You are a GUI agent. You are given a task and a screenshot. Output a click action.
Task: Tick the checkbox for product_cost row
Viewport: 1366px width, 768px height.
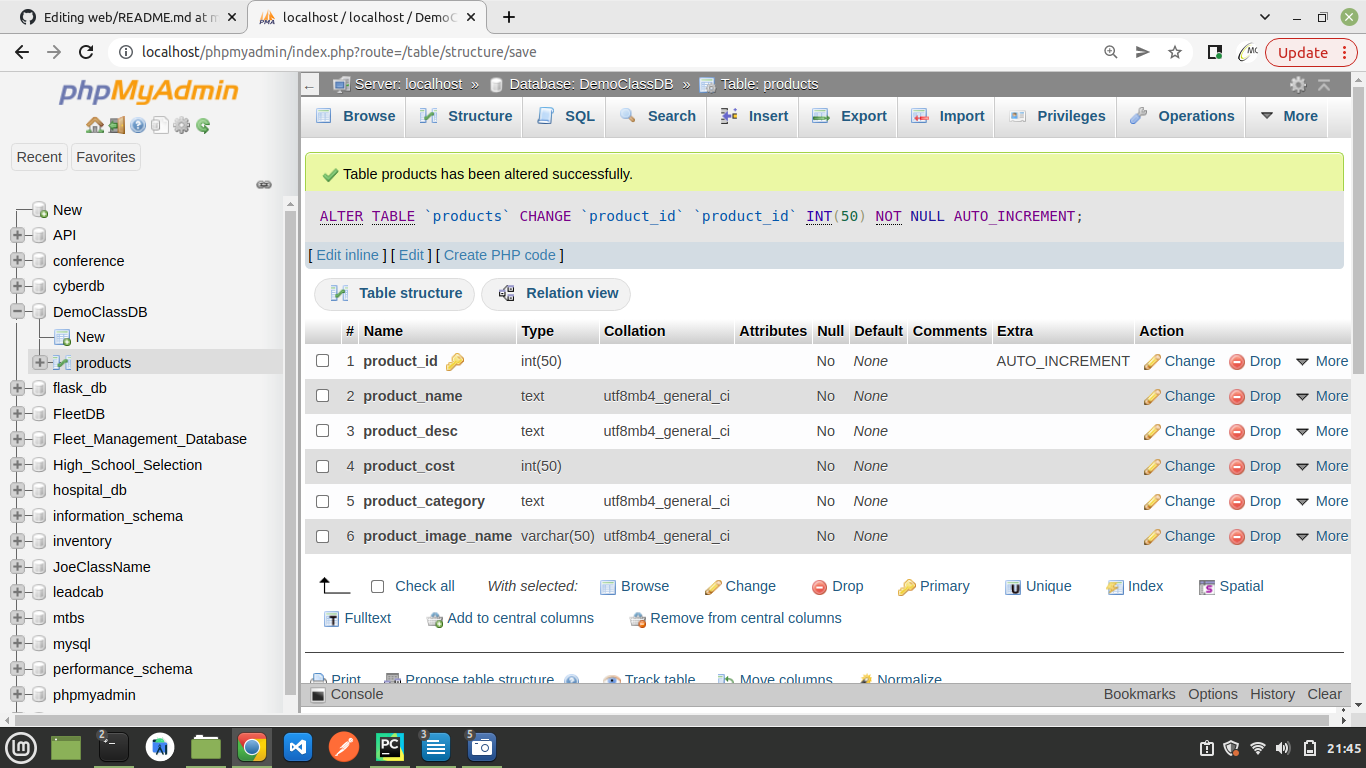click(323, 466)
